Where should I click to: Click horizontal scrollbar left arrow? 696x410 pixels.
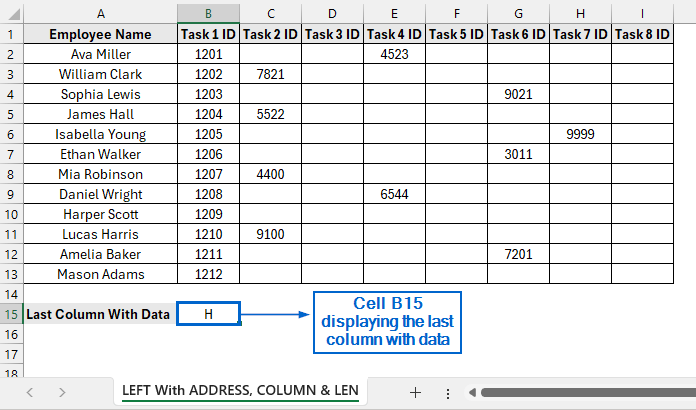472,392
